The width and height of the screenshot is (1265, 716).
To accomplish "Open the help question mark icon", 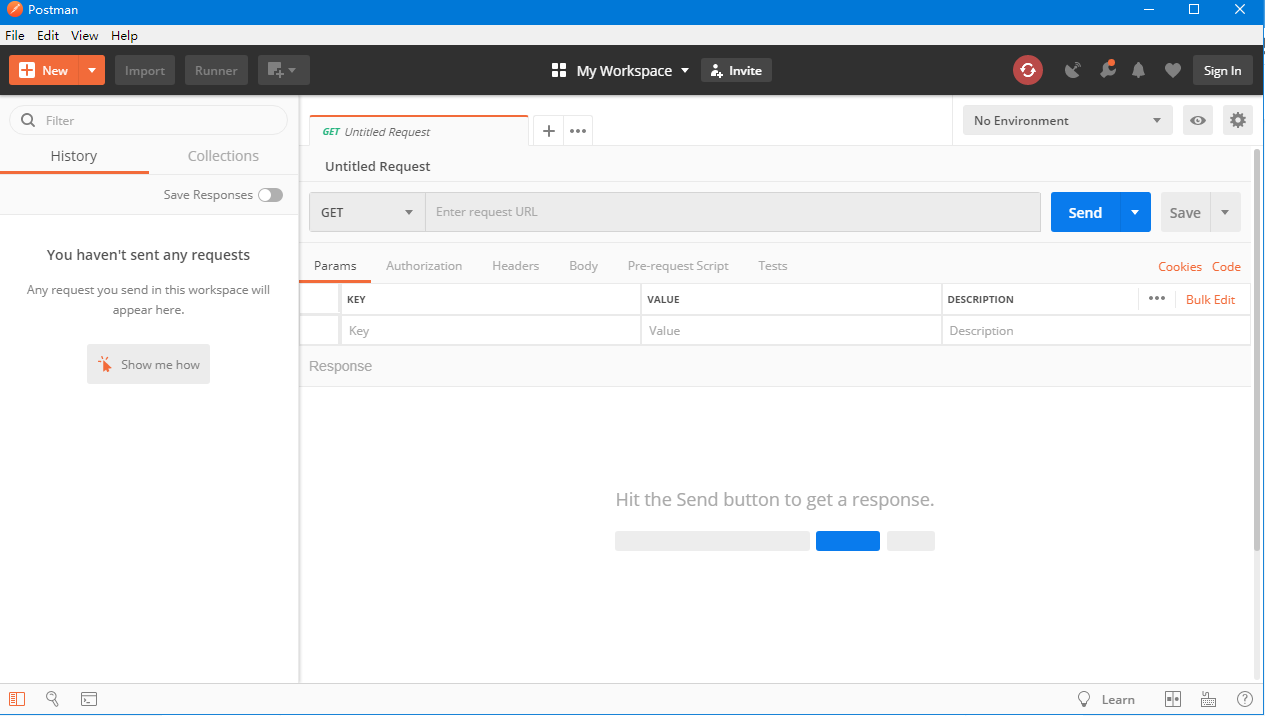I will tap(1245, 699).
